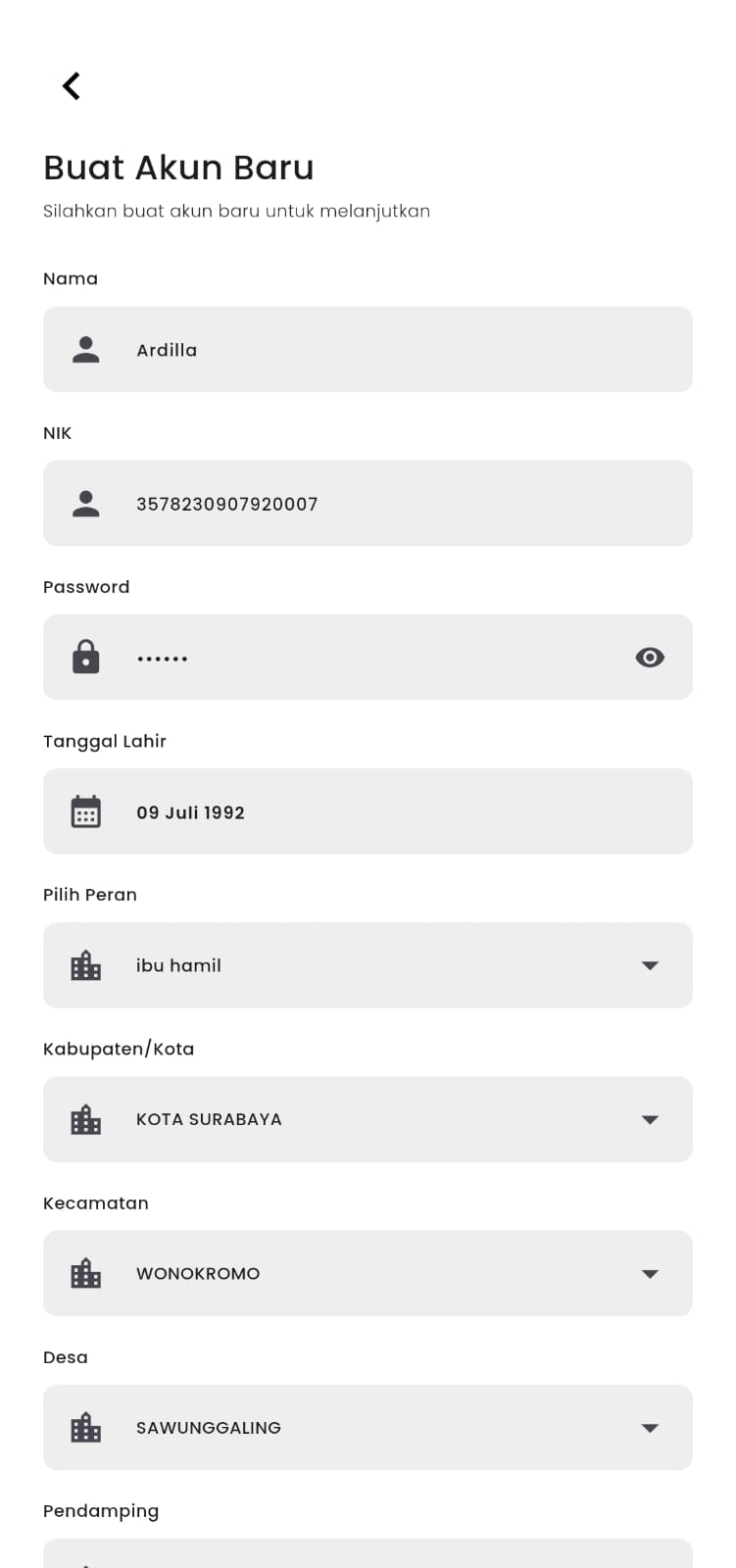Image resolution: width=736 pixels, height=1568 pixels.
Task: Focus the NIK number input field
Action: (392, 504)
